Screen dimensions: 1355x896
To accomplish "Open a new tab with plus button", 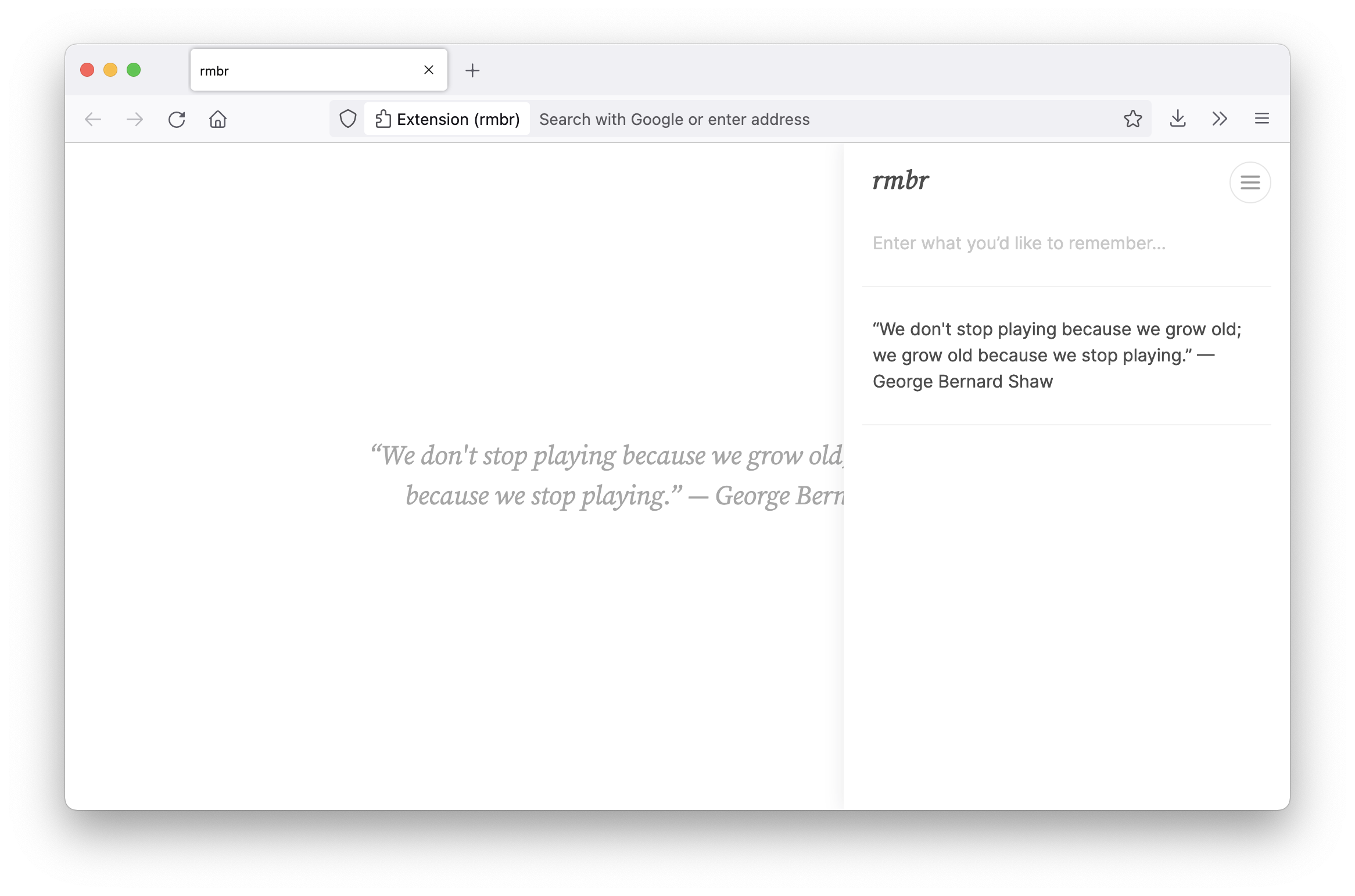I will [x=472, y=70].
